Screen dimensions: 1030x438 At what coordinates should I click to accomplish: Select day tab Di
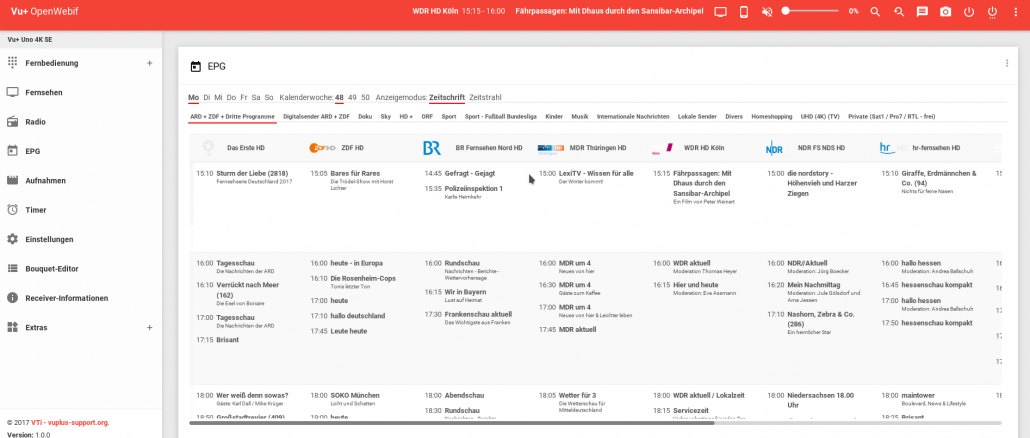(207, 98)
